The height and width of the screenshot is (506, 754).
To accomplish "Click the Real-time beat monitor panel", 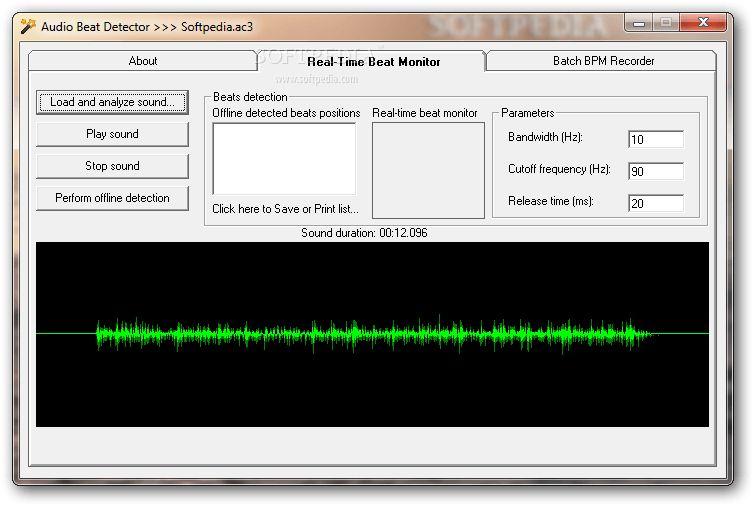I will point(428,170).
